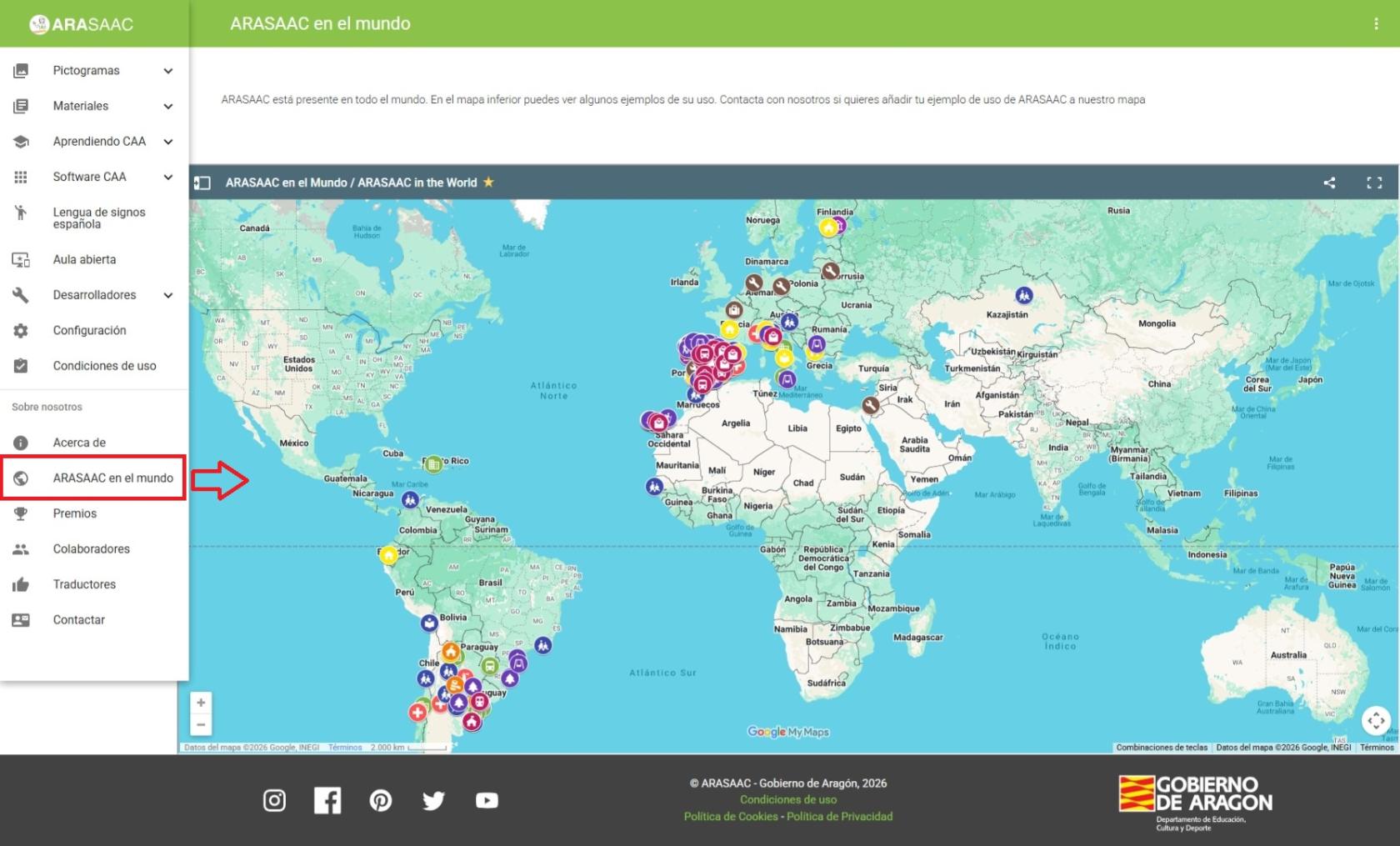Star the ARASAAC in the World map
Screen dimensions: 1400x846
click(x=488, y=183)
